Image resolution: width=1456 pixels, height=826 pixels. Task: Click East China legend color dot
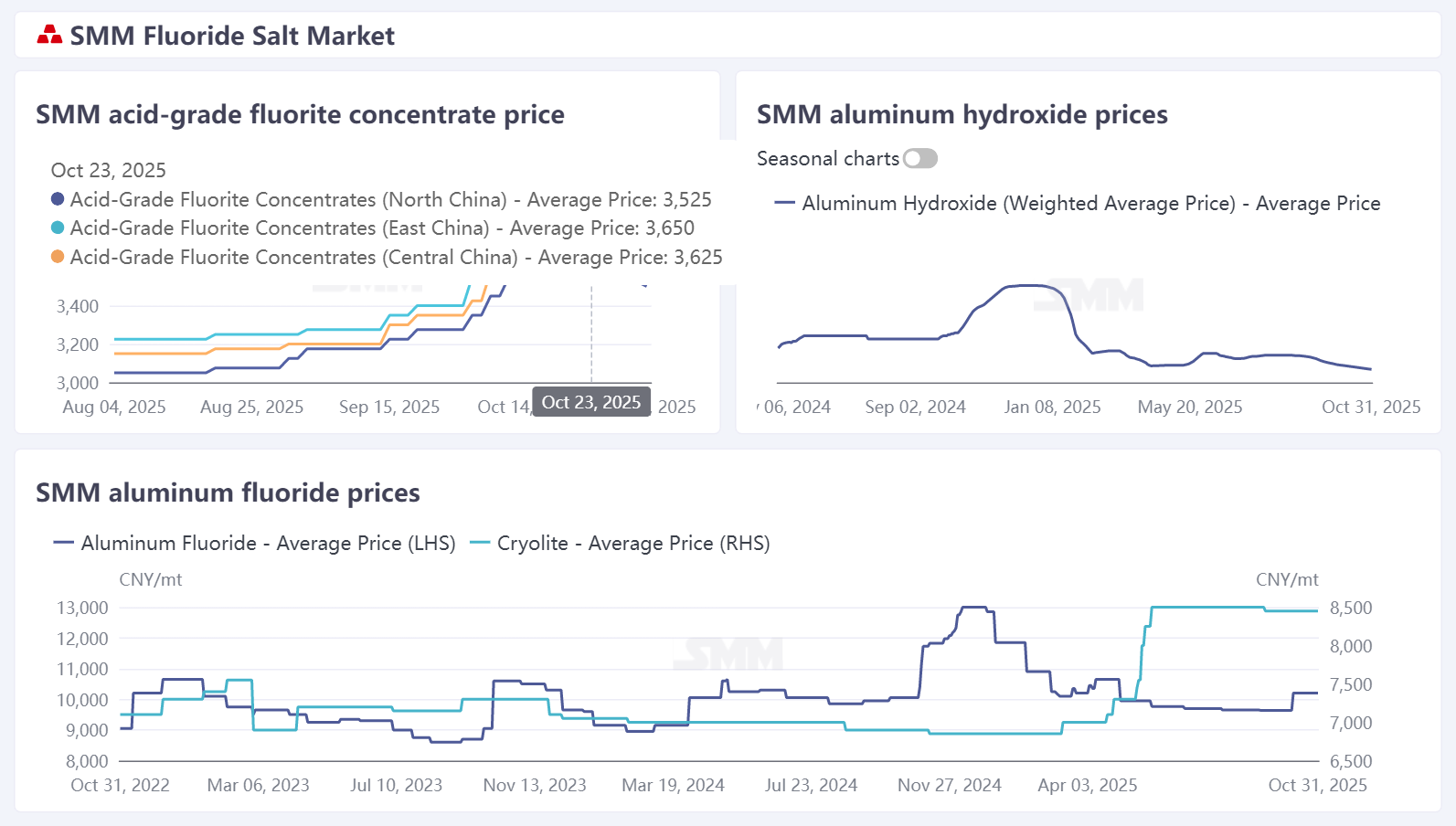click(x=58, y=228)
